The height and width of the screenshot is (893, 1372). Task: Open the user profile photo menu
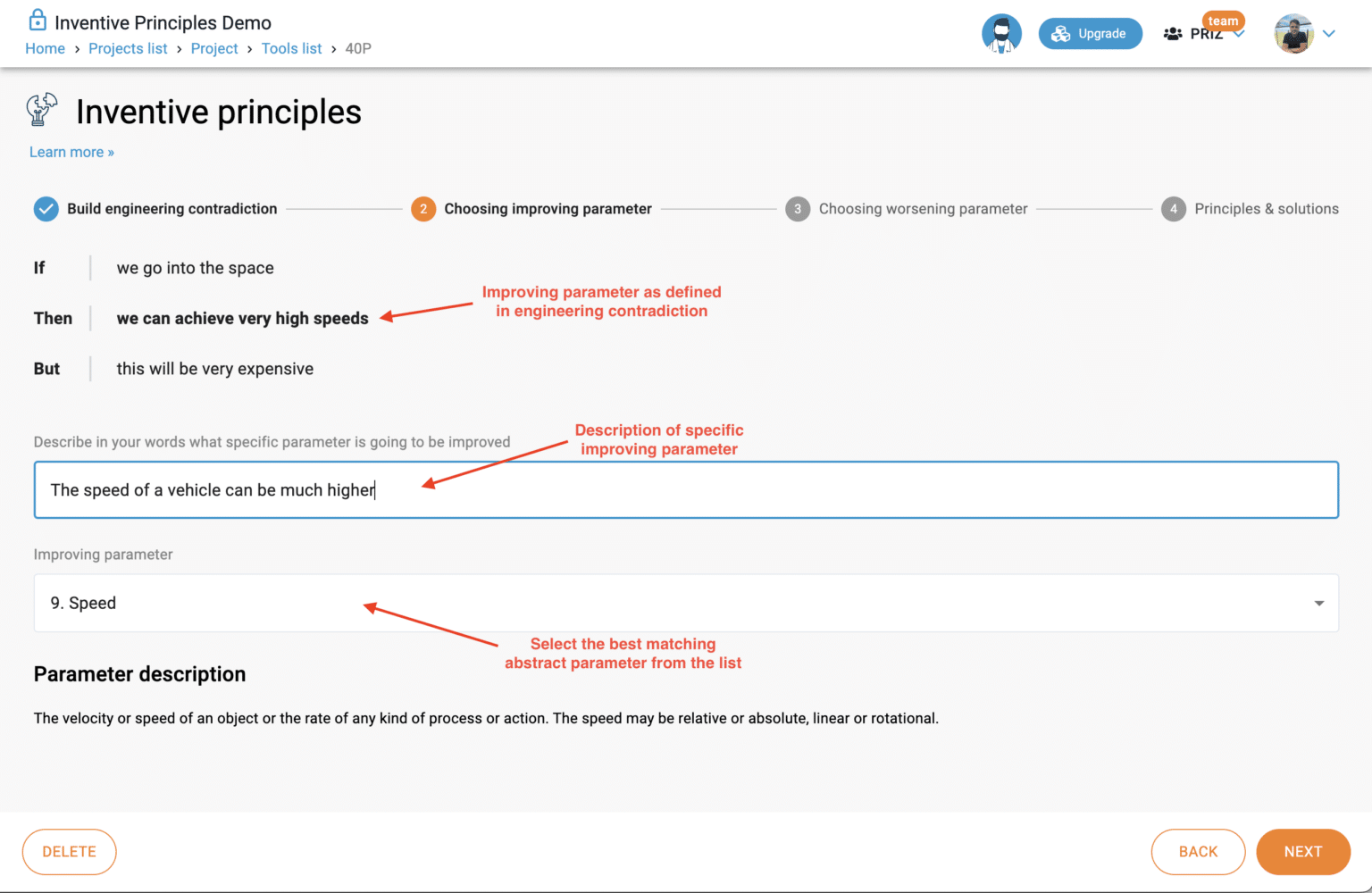point(1293,34)
